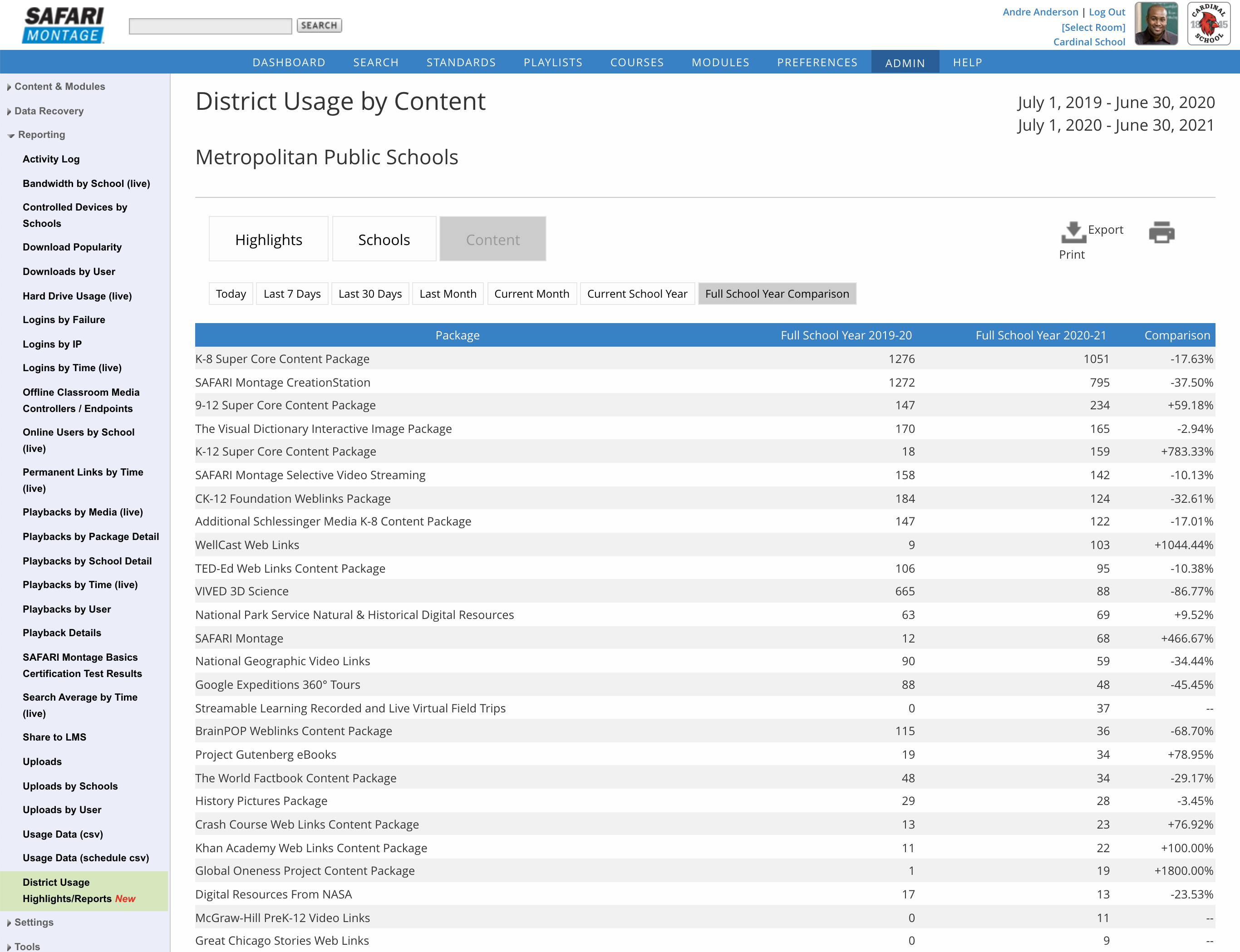The height and width of the screenshot is (952, 1240).
Task: Open the Playlists menu
Action: pos(552,62)
